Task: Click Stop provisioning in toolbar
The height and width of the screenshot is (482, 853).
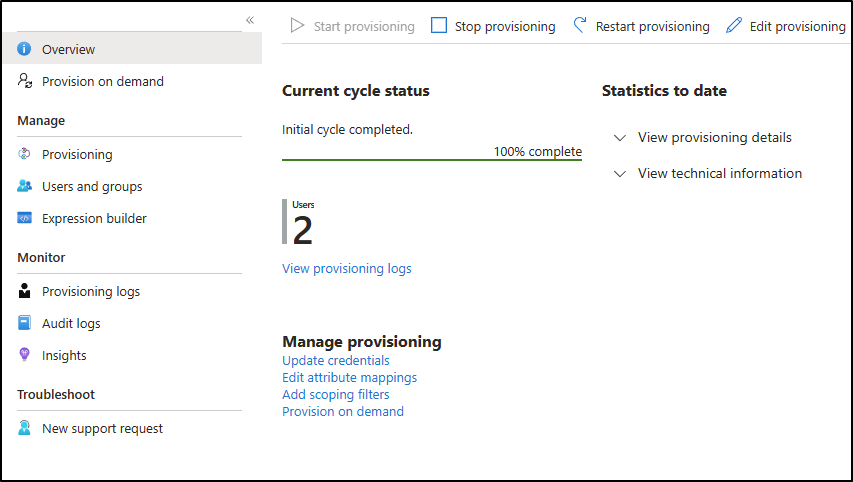Action: [493, 26]
